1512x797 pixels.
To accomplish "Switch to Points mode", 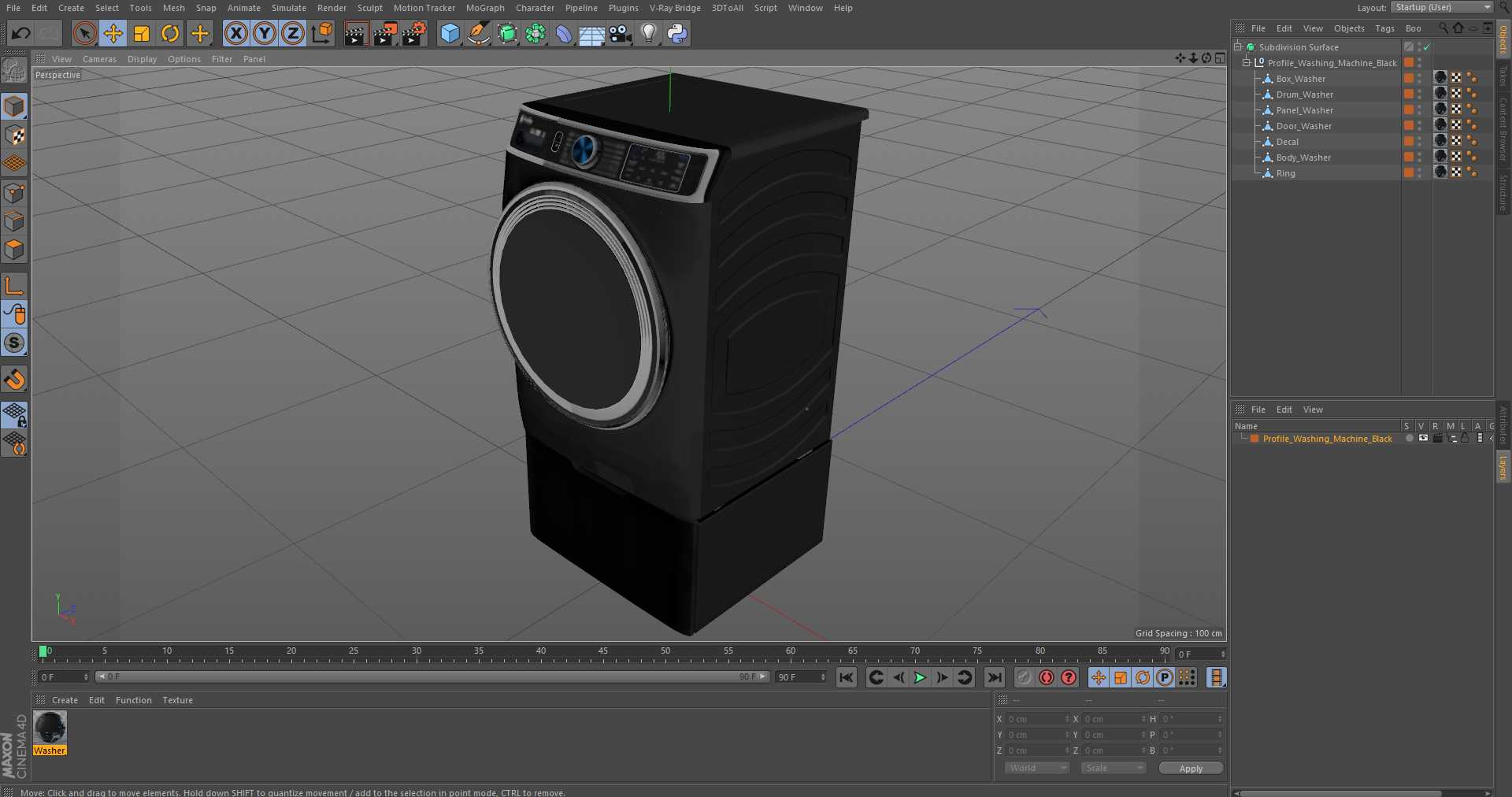I will click(x=14, y=193).
